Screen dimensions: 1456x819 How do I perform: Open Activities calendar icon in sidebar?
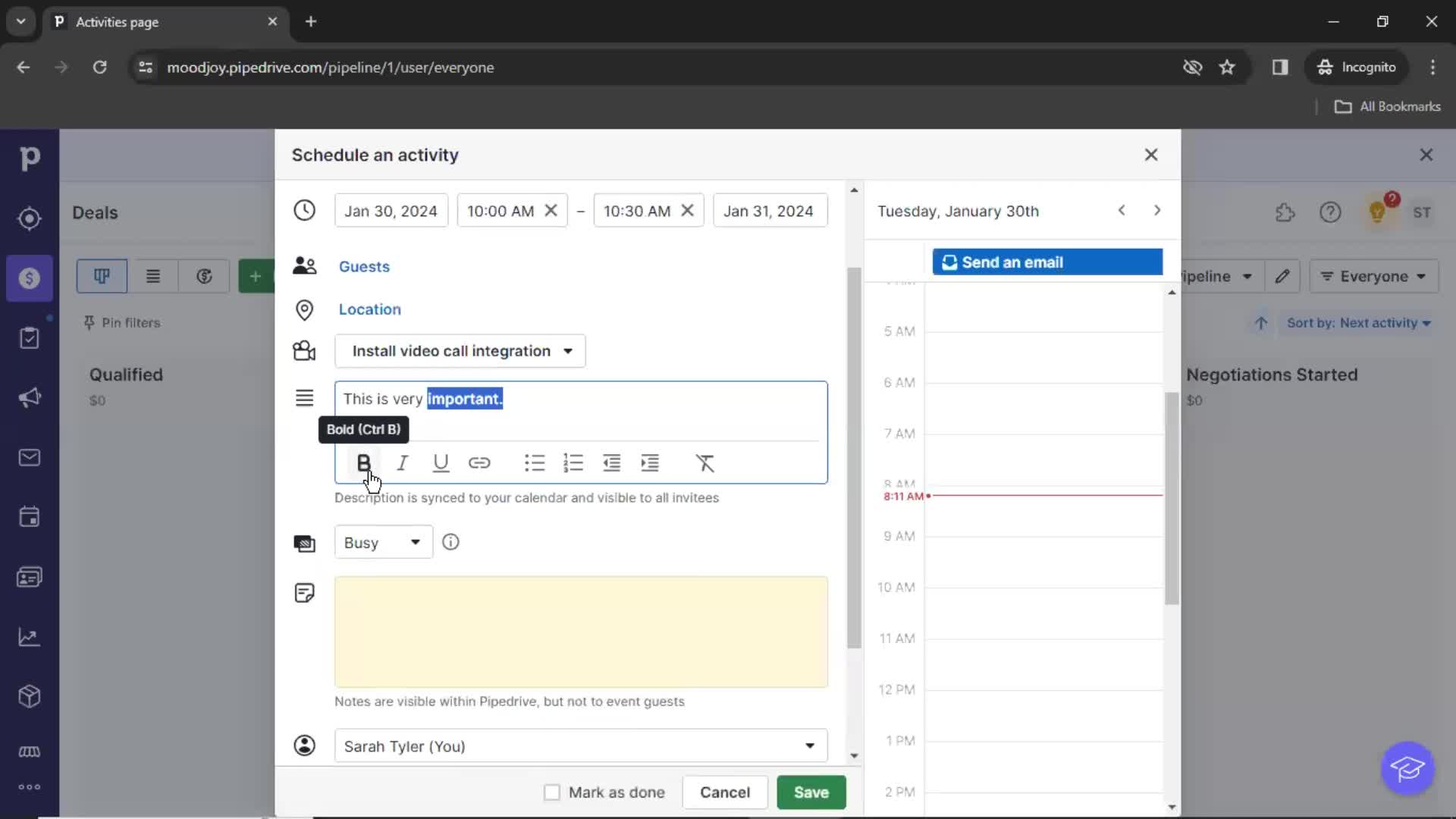tap(30, 517)
